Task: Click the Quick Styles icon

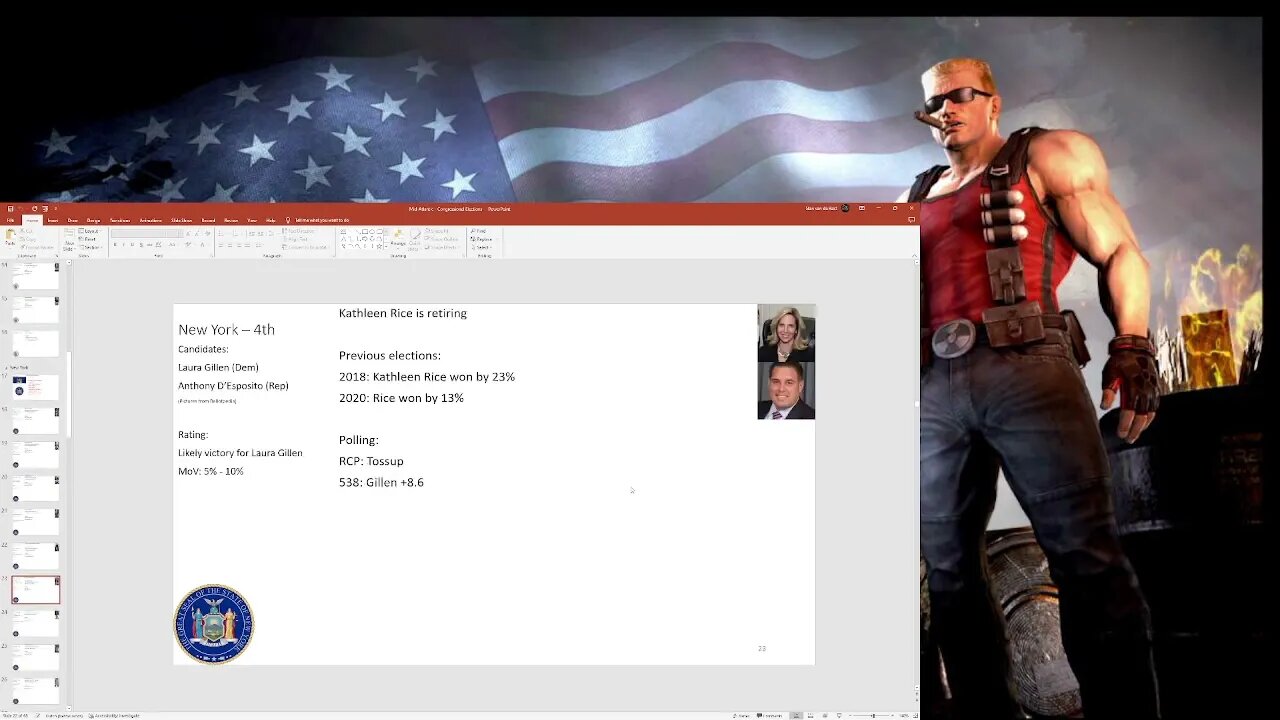Action: pos(414,234)
